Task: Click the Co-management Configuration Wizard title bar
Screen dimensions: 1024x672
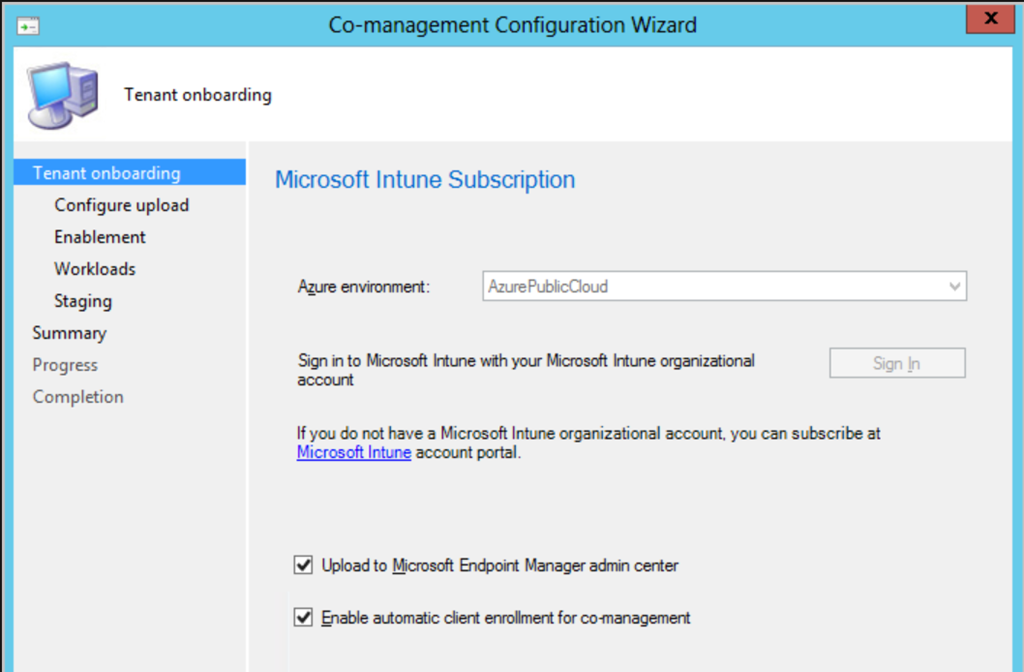Action: coord(512,25)
